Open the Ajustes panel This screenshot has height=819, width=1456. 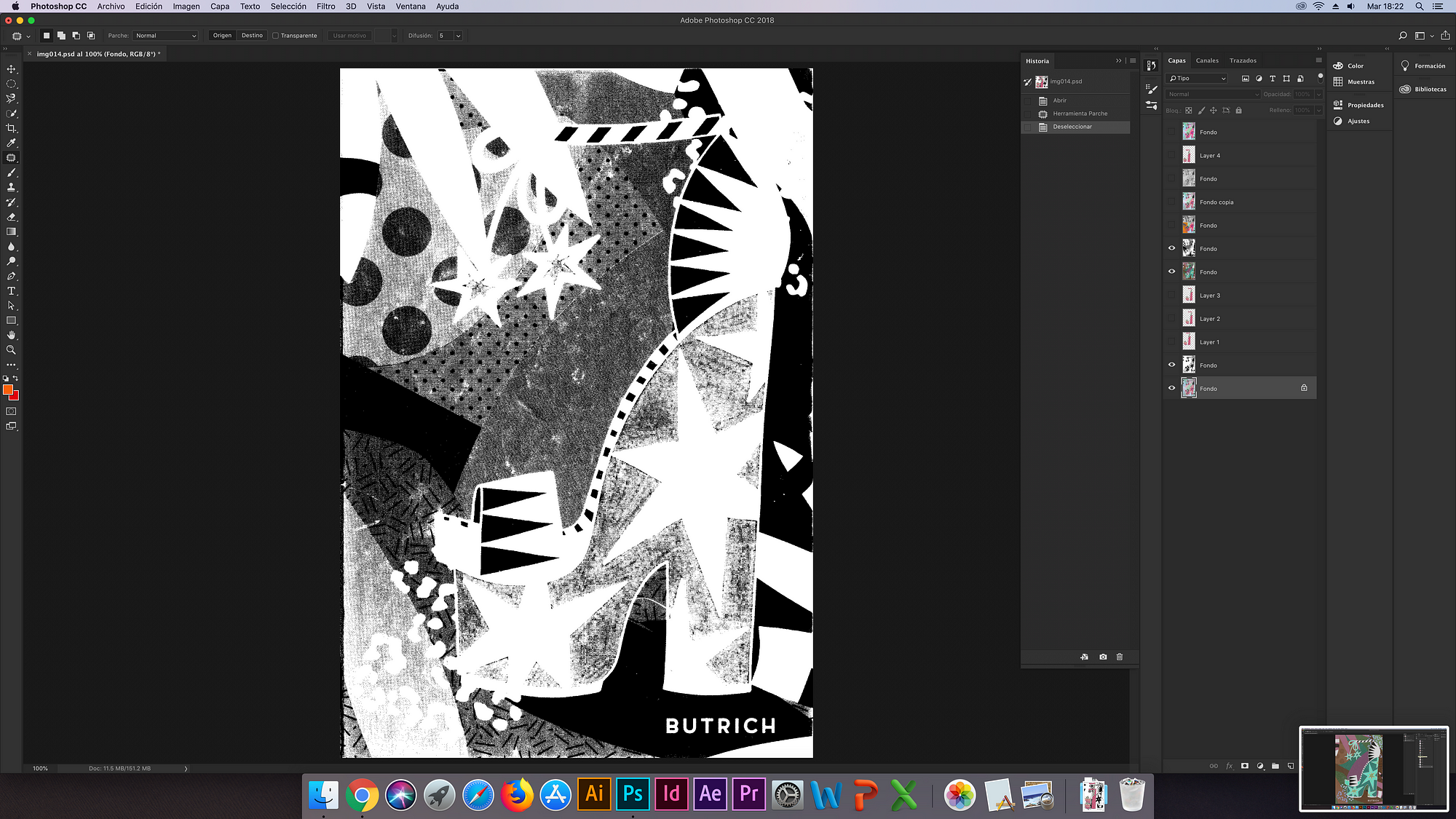click(1352, 121)
